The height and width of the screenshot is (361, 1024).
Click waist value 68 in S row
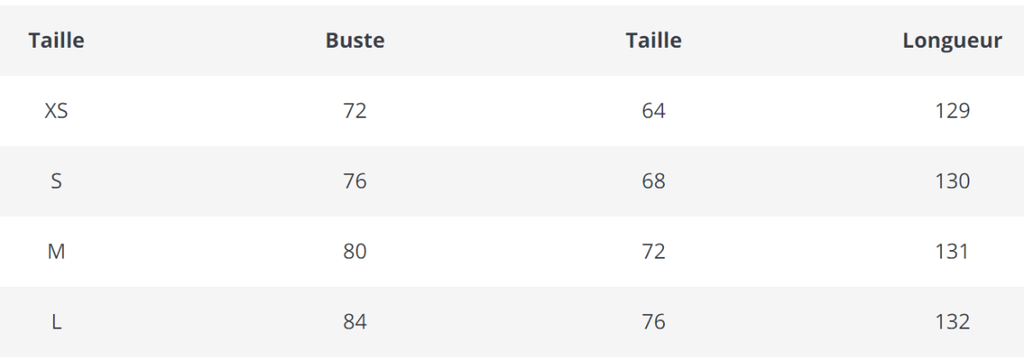point(654,181)
